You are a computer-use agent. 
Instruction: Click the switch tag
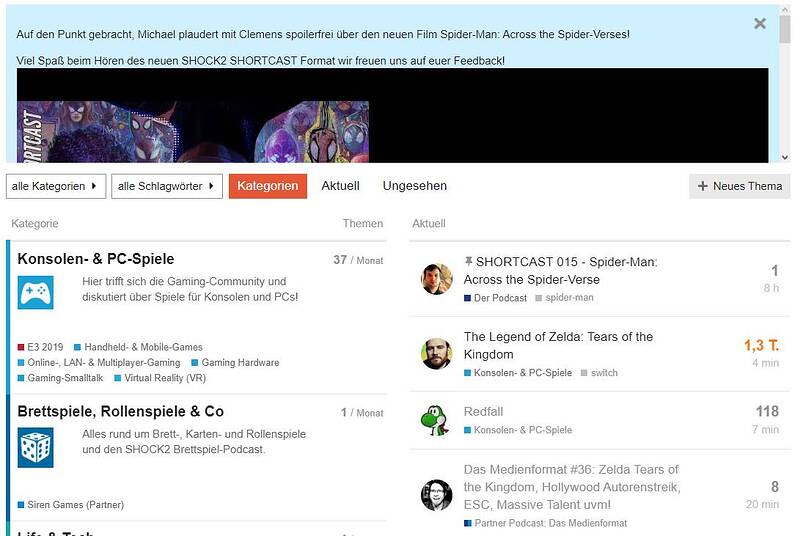click(599, 373)
